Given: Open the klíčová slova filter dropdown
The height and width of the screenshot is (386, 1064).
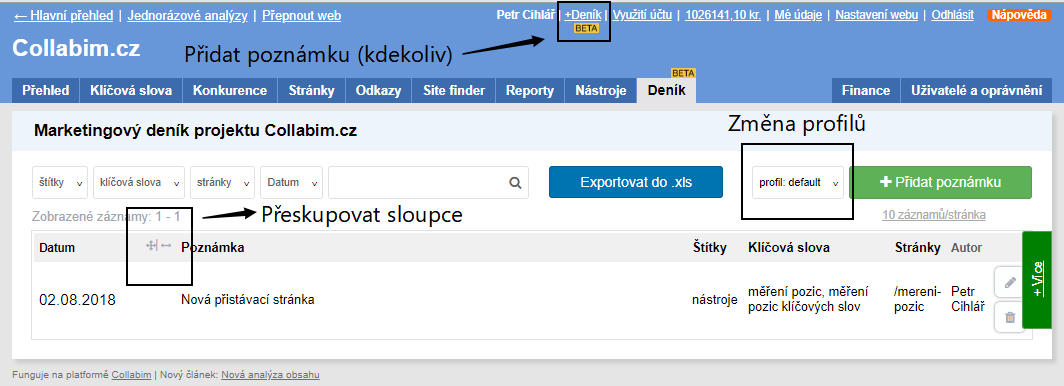Looking at the screenshot, I should [x=139, y=182].
